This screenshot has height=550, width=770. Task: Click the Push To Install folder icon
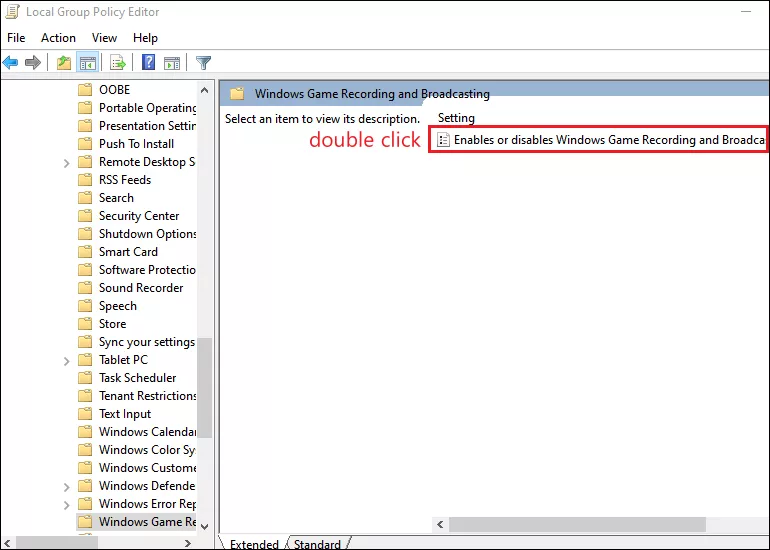coord(85,144)
